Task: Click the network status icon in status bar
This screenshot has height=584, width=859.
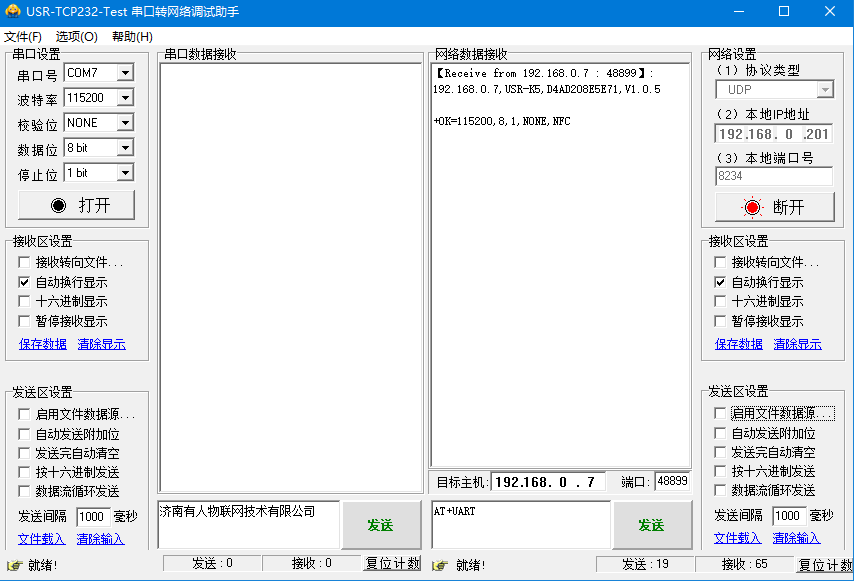Action: 440,565
